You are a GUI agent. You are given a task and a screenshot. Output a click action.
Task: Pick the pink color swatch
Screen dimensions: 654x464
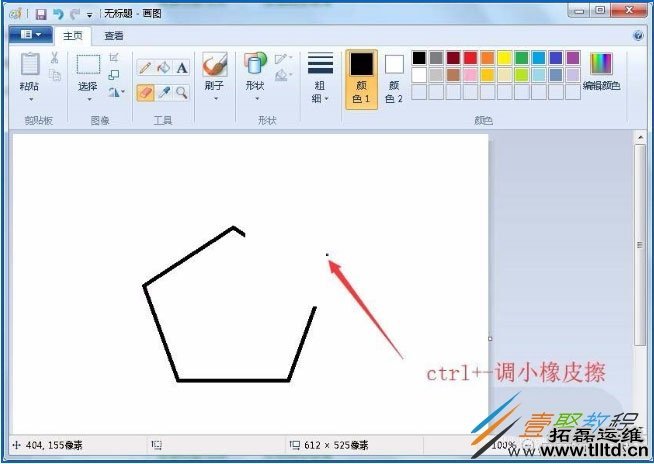tap(470, 75)
